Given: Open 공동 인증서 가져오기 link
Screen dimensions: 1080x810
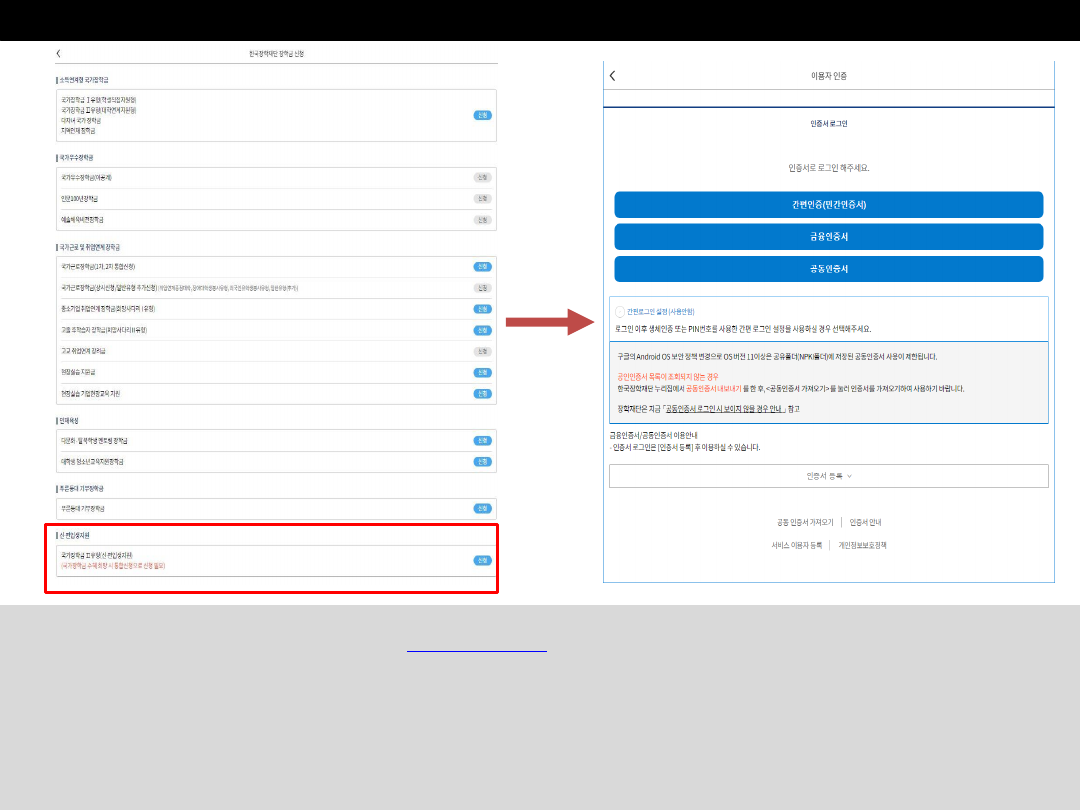Looking at the screenshot, I should point(805,522).
